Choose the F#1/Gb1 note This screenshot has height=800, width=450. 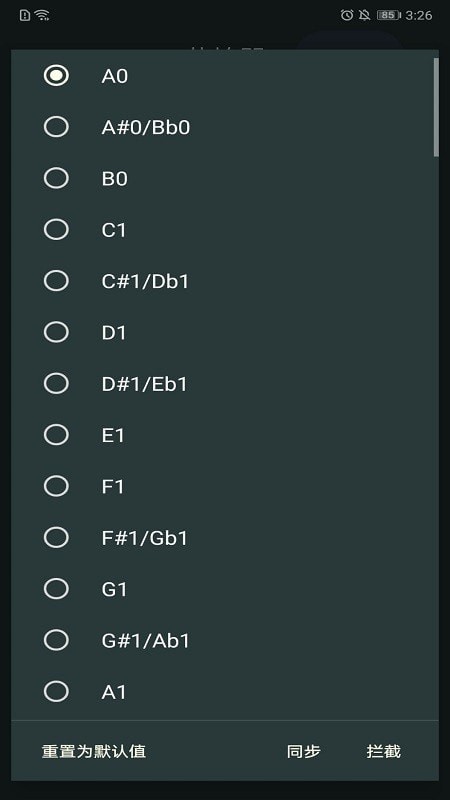click(x=56, y=538)
